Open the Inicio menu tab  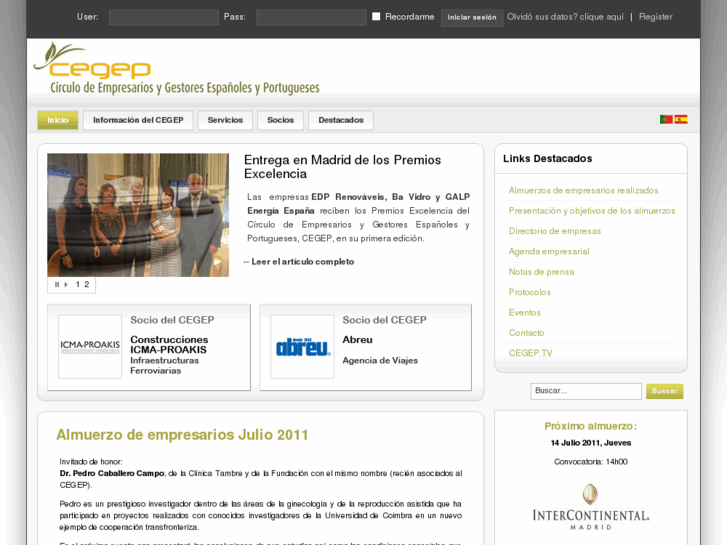(57, 120)
